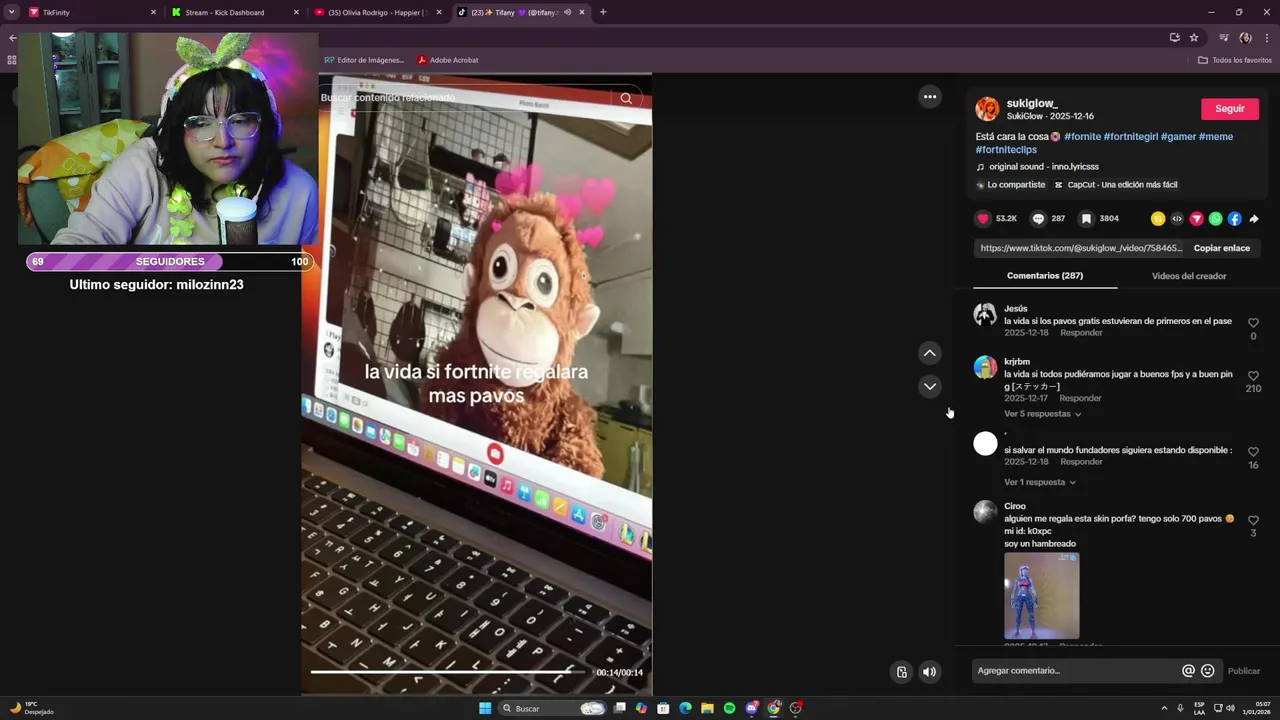This screenshot has height=720, width=1280.
Task: Like krjrbm's comment with 210 likes
Action: [1253, 376]
